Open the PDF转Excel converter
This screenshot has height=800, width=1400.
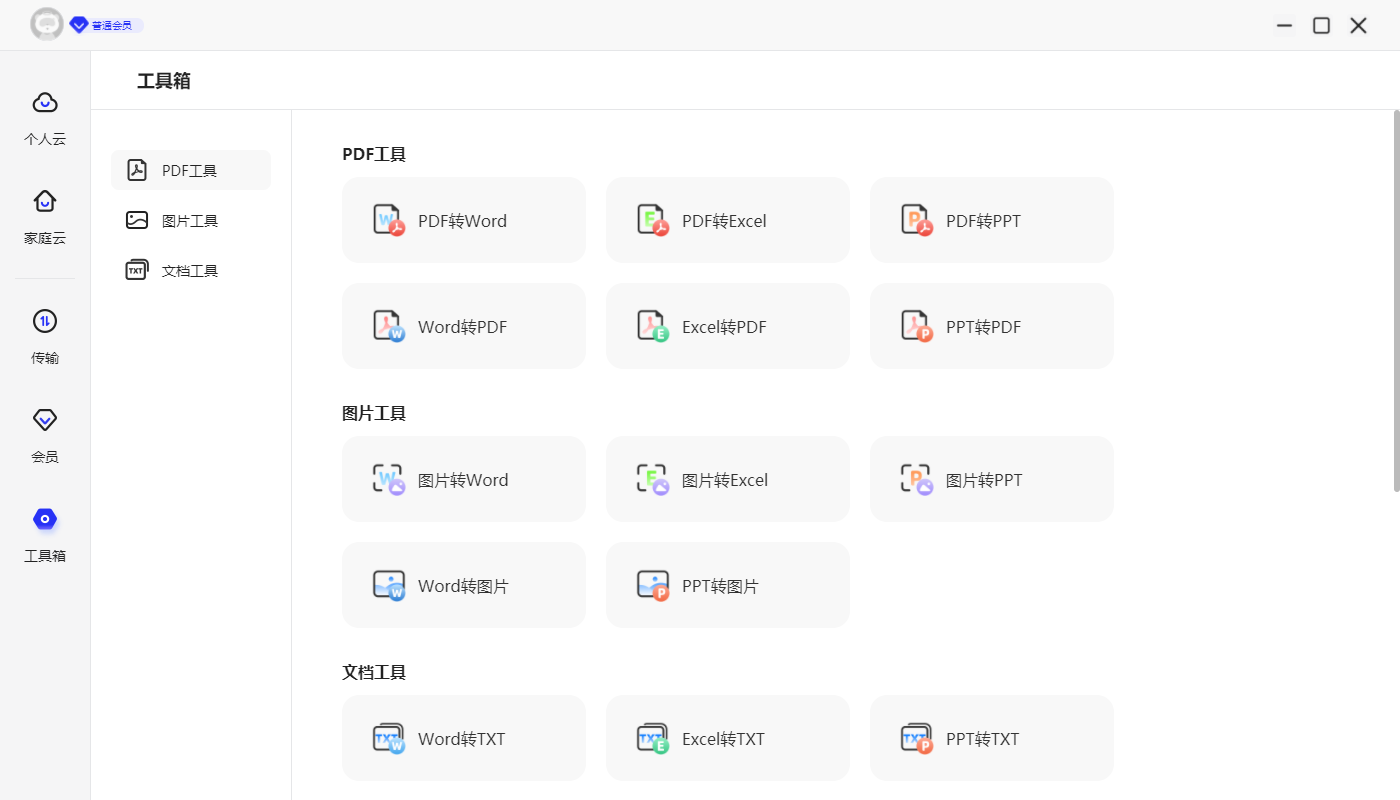(x=727, y=220)
